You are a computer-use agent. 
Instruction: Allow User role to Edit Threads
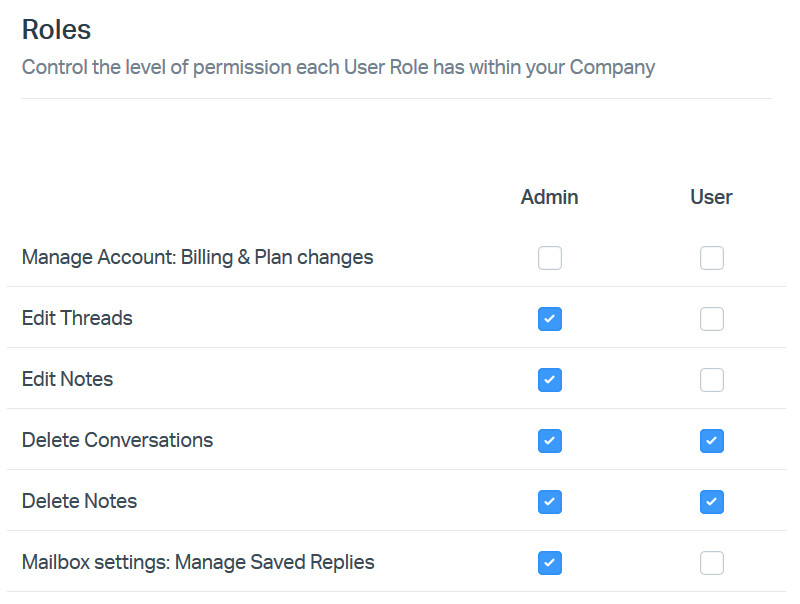[711, 319]
